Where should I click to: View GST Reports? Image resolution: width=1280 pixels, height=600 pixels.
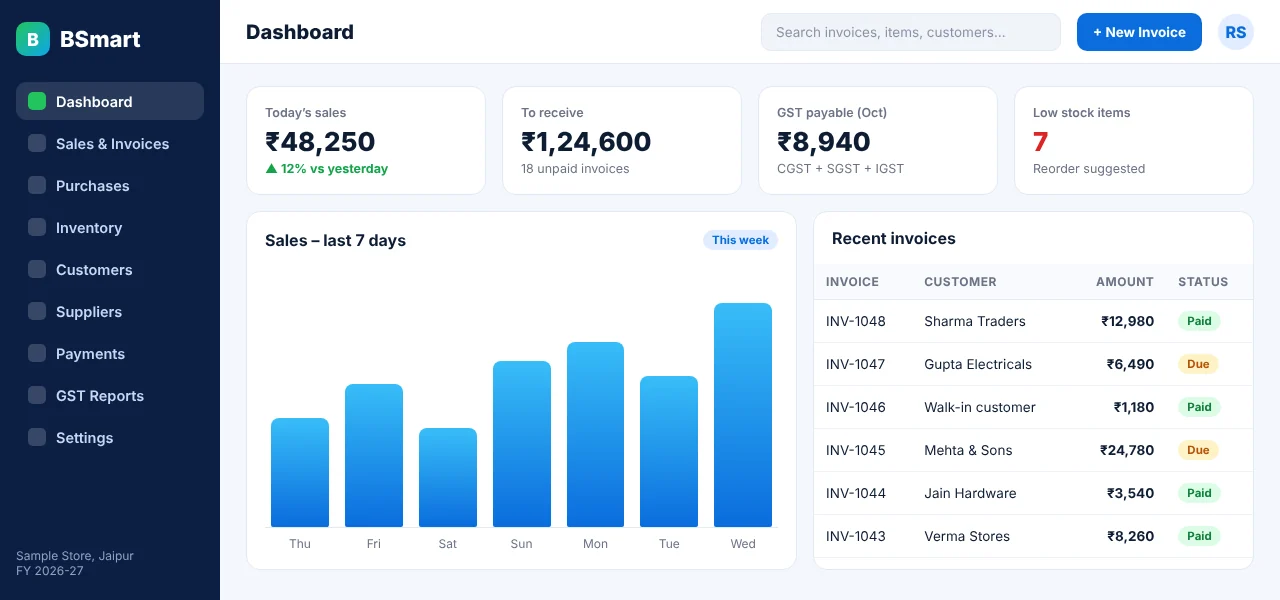coord(110,395)
